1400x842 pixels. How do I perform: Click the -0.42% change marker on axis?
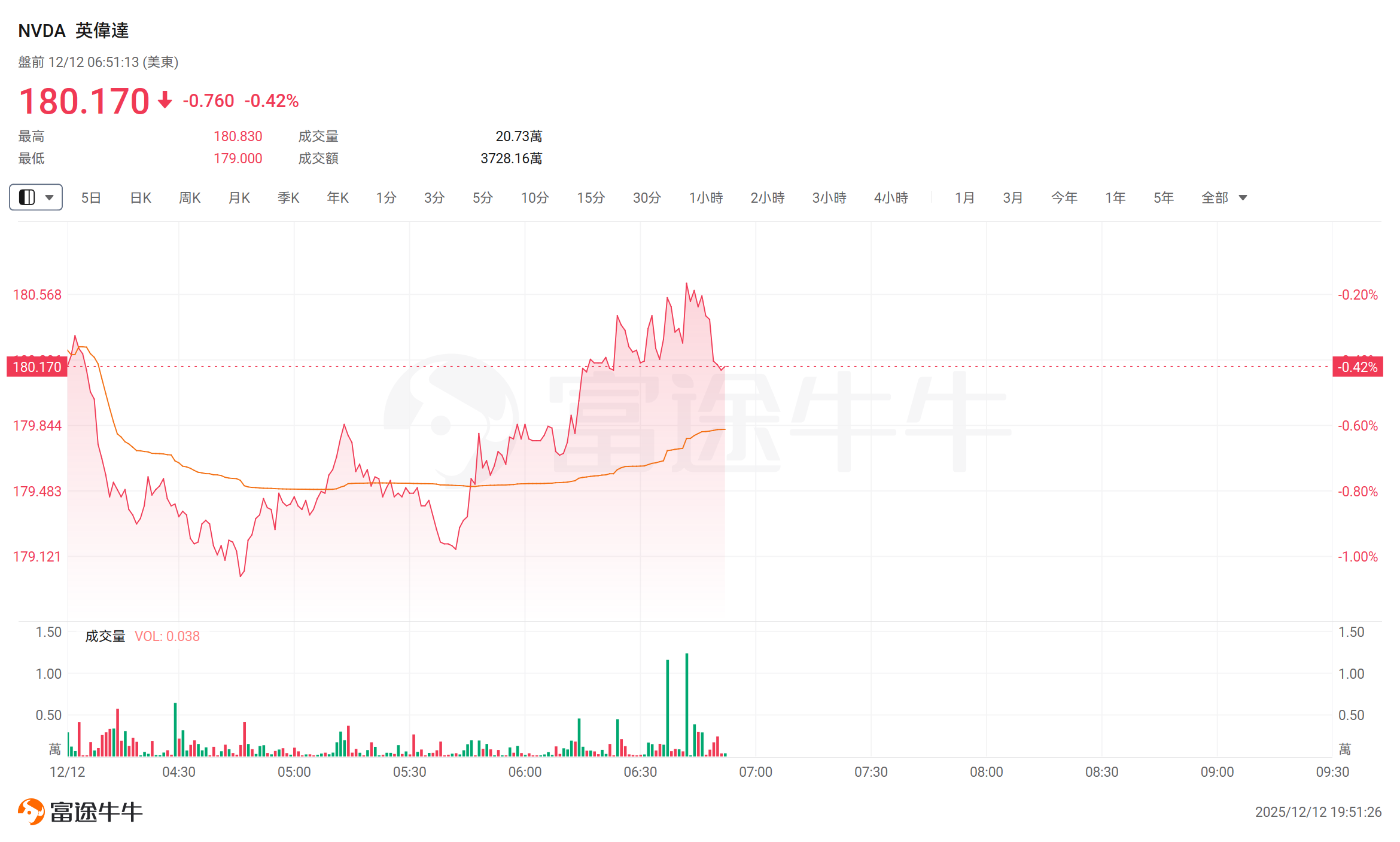click(1358, 367)
